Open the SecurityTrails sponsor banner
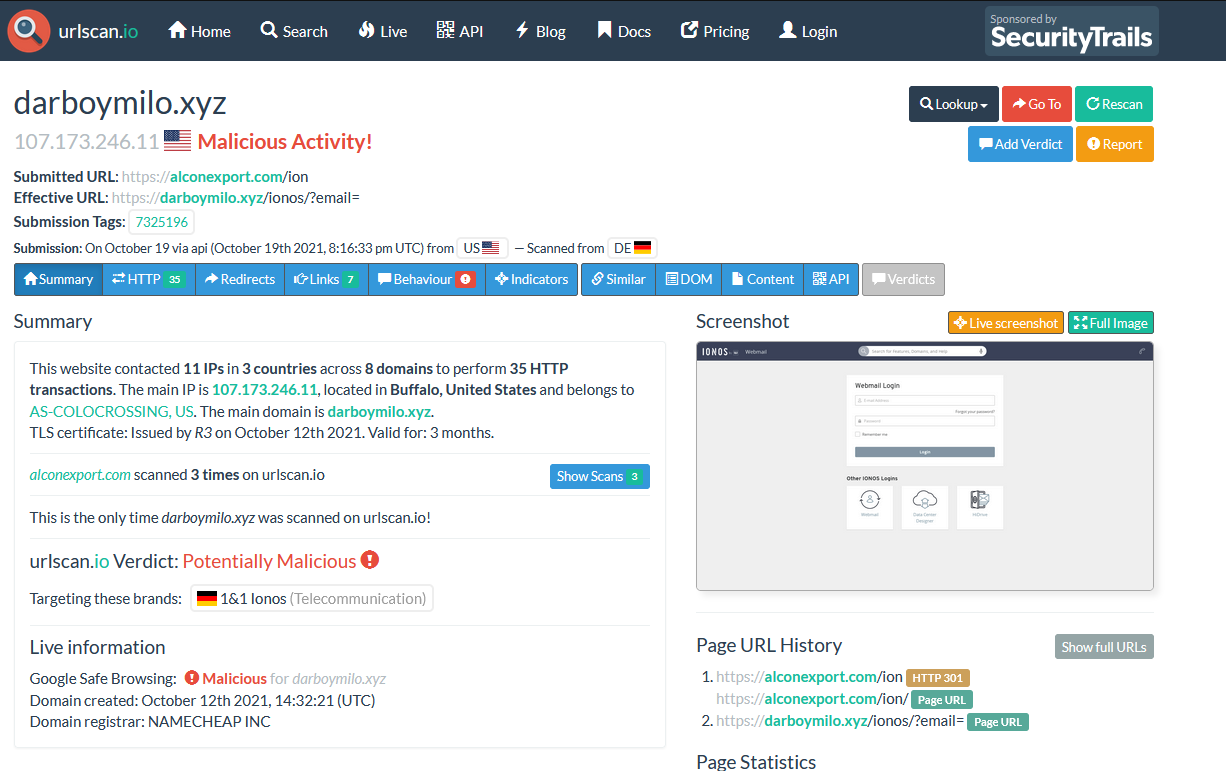The width and height of the screenshot is (1226, 771). coord(1071,31)
